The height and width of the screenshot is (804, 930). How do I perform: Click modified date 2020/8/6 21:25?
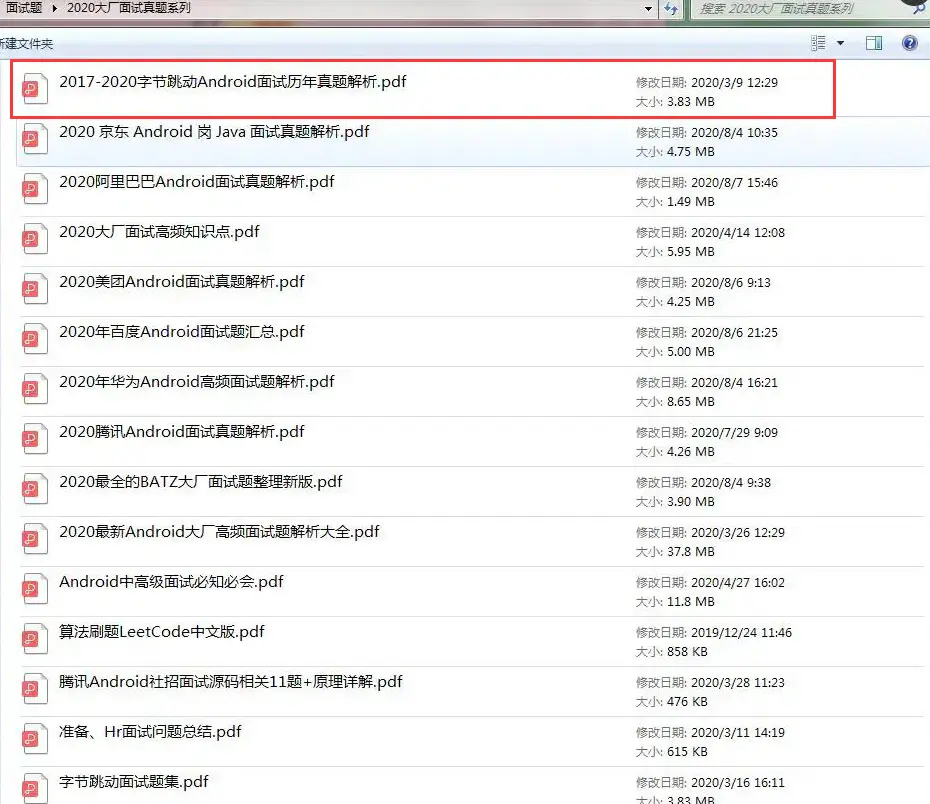click(734, 333)
